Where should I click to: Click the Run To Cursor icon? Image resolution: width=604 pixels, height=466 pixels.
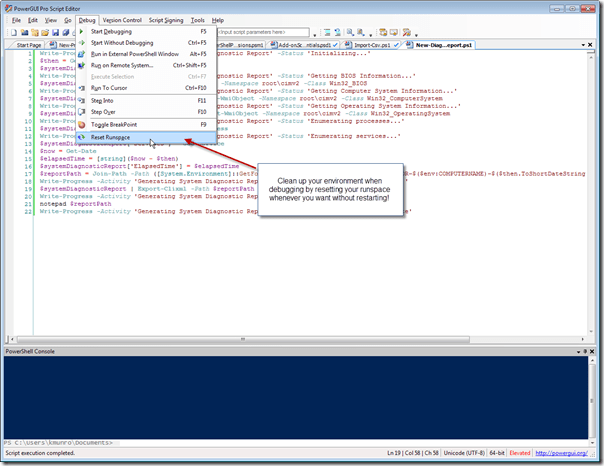81,88
